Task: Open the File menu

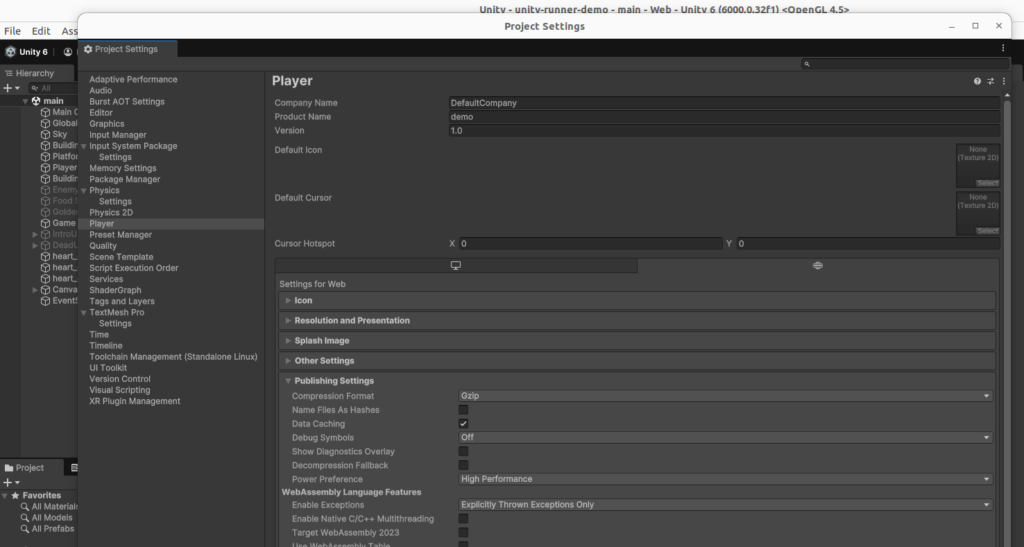Action: (x=12, y=31)
